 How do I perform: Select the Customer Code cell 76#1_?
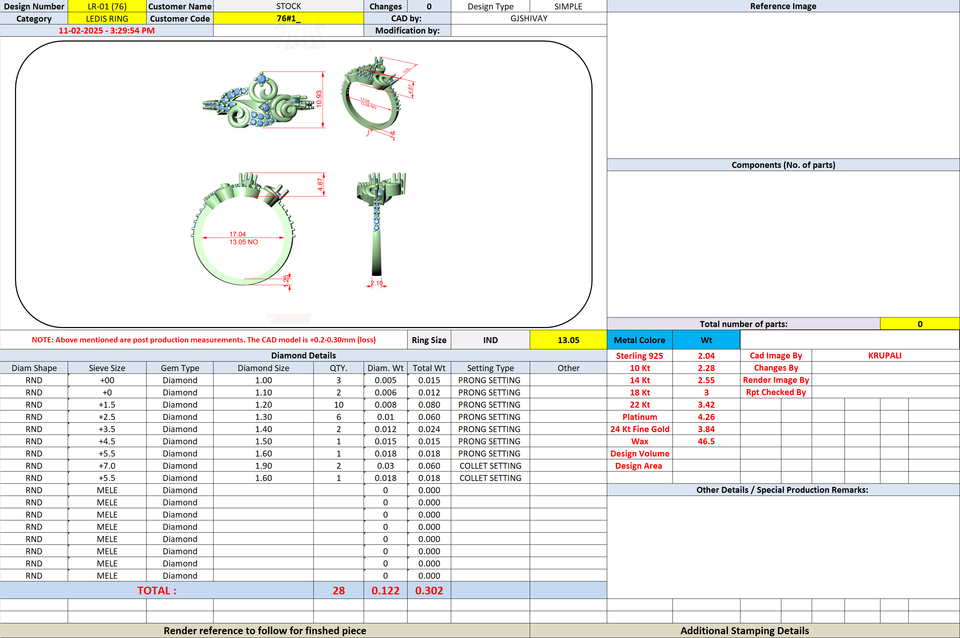(x=288, y=18)
